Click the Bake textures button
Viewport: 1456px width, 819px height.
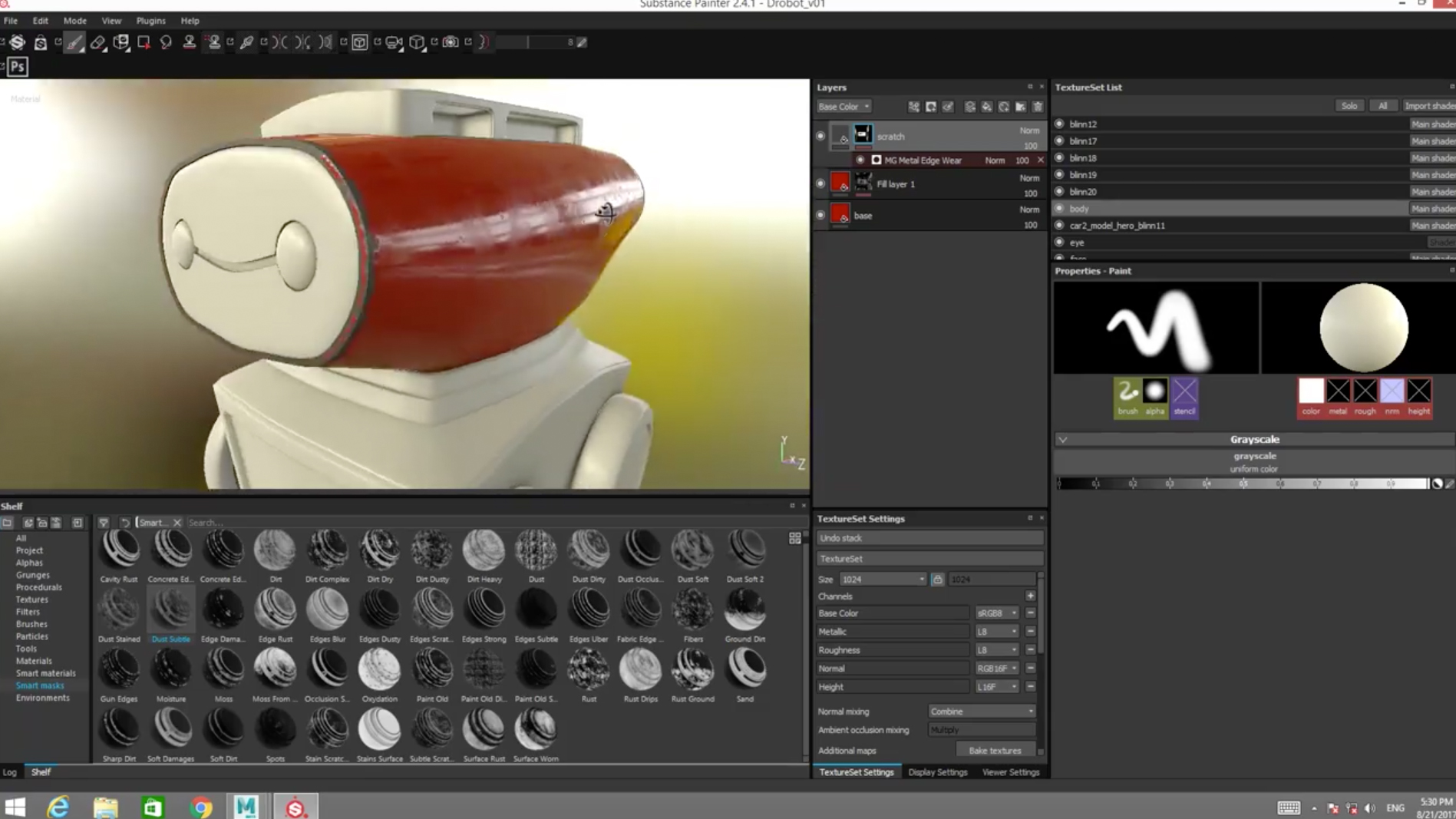(x=995, y=751)
